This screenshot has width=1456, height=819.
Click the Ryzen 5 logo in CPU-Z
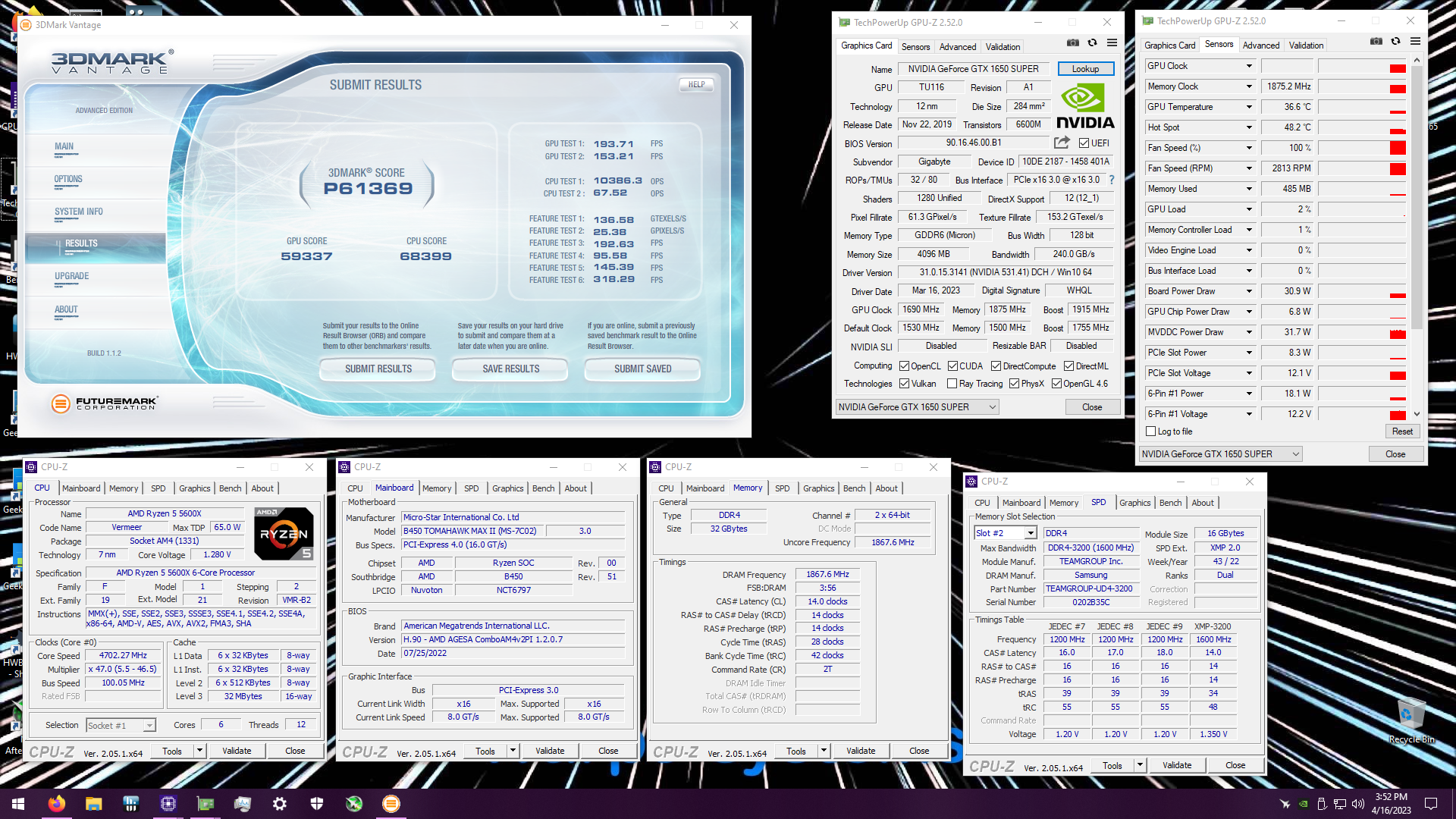point(284,534)
